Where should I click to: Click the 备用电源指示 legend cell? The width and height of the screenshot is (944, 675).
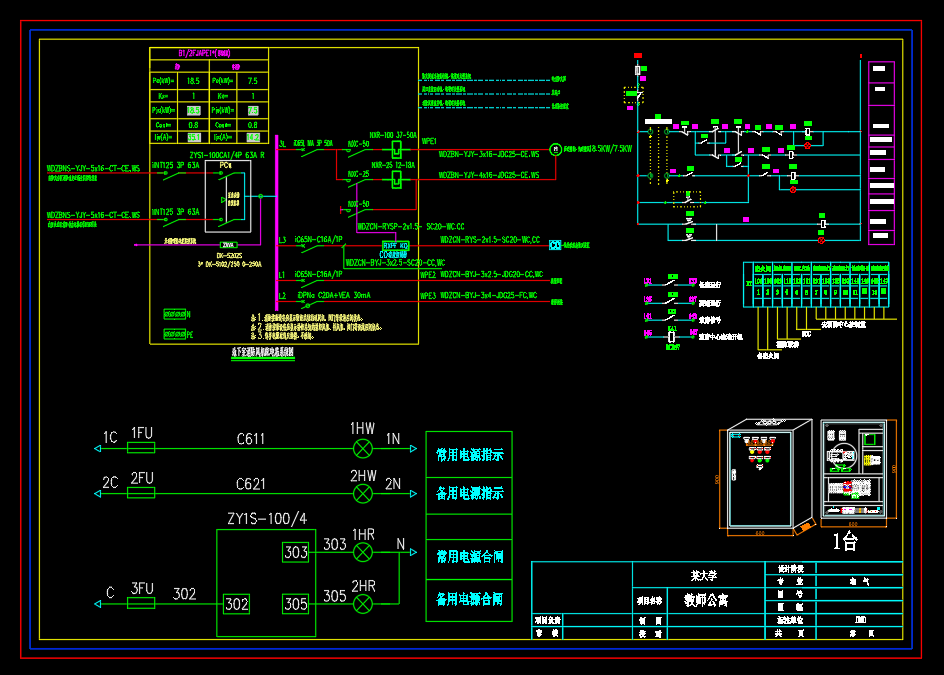pyautogui.click(x=469, y=496)
